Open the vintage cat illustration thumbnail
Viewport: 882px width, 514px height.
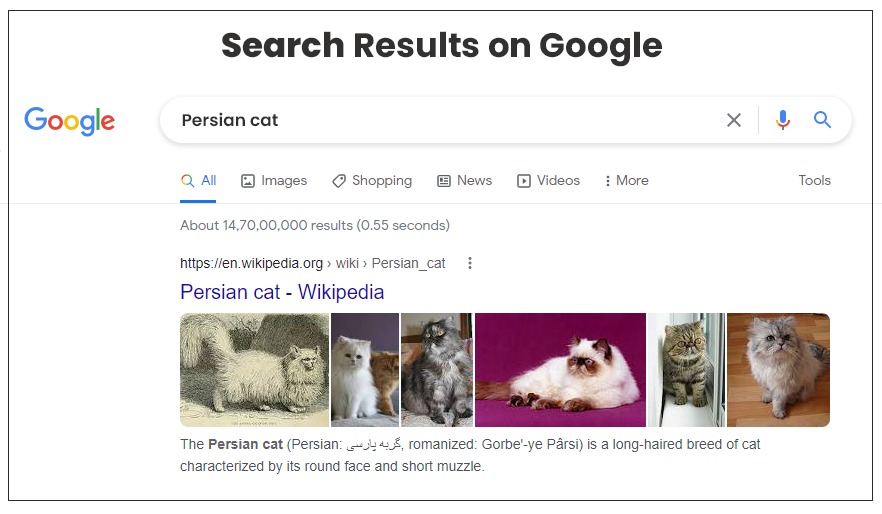(x=254, y=370)
